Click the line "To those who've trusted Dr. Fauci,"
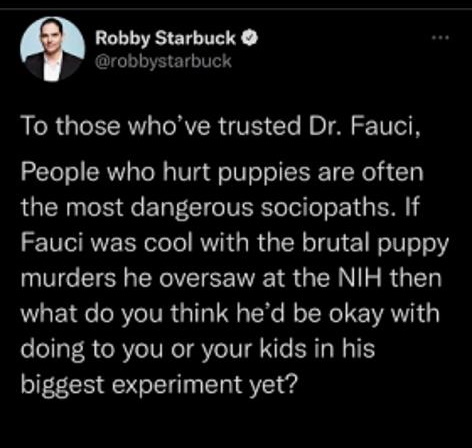 click(220, 127)
